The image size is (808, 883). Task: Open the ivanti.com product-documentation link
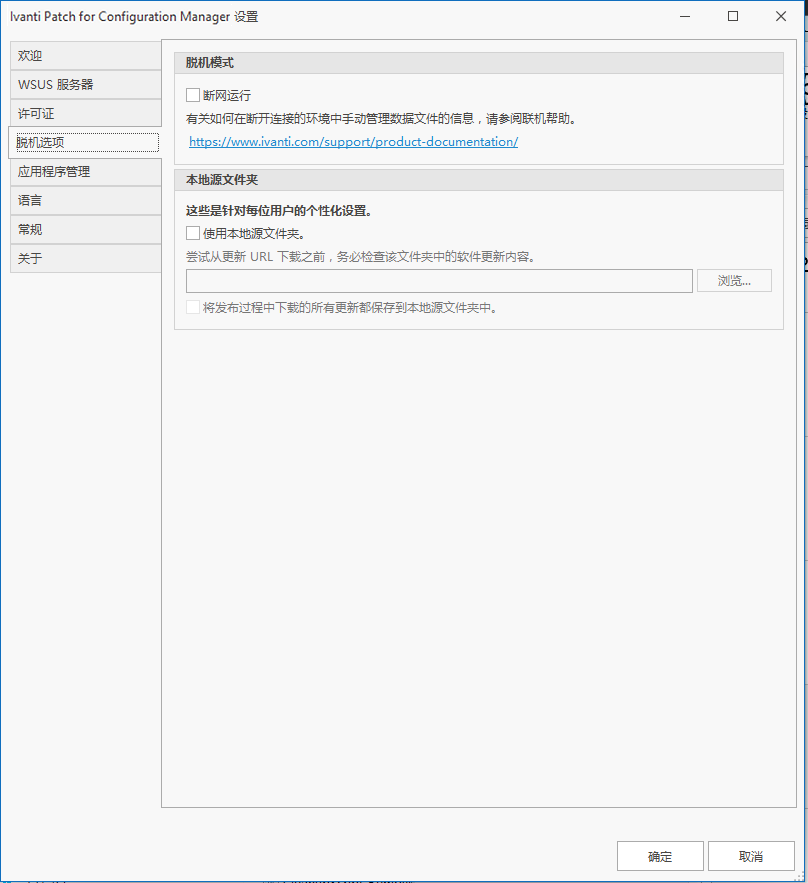pos(353,142)
